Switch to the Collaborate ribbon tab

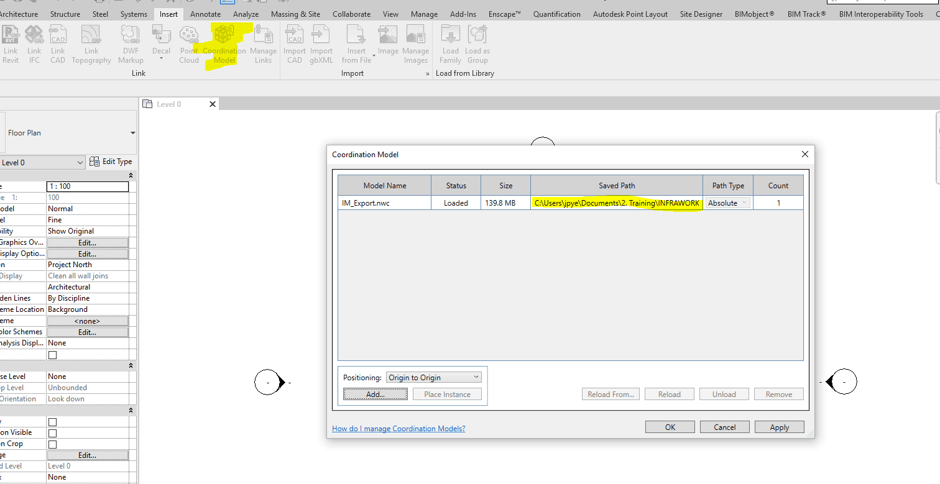tap(351, 14)
